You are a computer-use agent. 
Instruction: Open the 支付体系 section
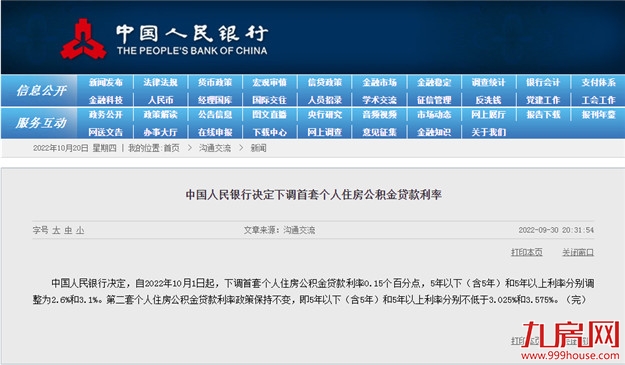(x=598, y=82)
